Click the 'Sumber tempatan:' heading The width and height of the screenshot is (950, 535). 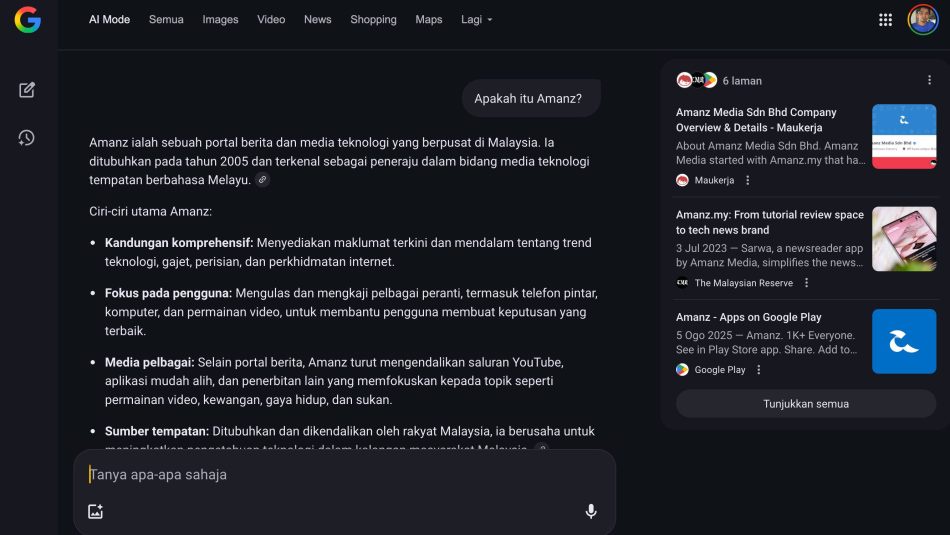click(157, 431)
